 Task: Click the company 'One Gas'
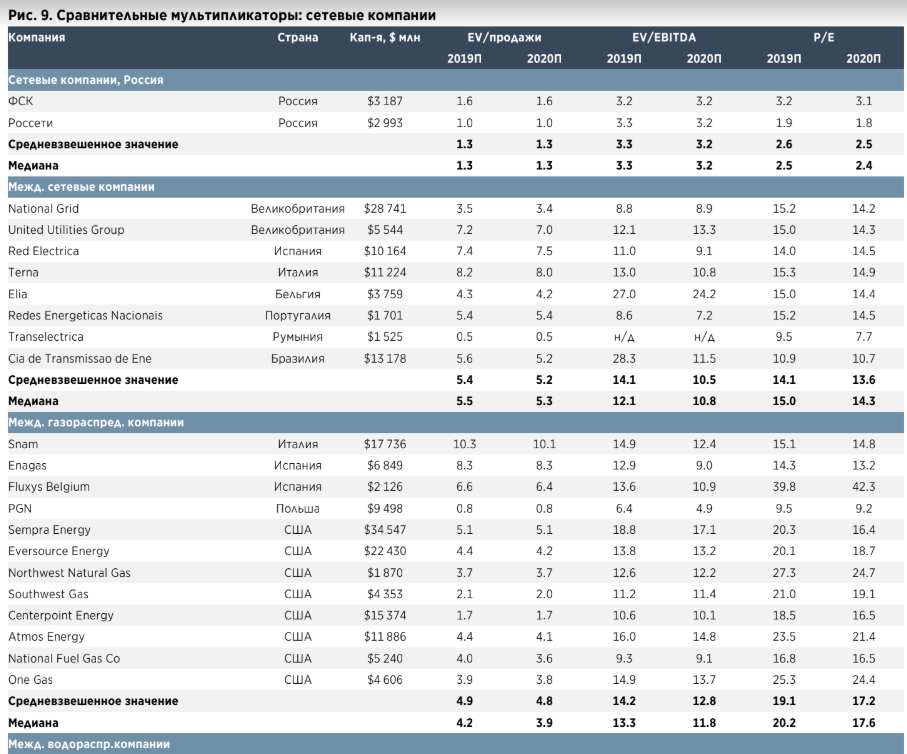point(30,680)
